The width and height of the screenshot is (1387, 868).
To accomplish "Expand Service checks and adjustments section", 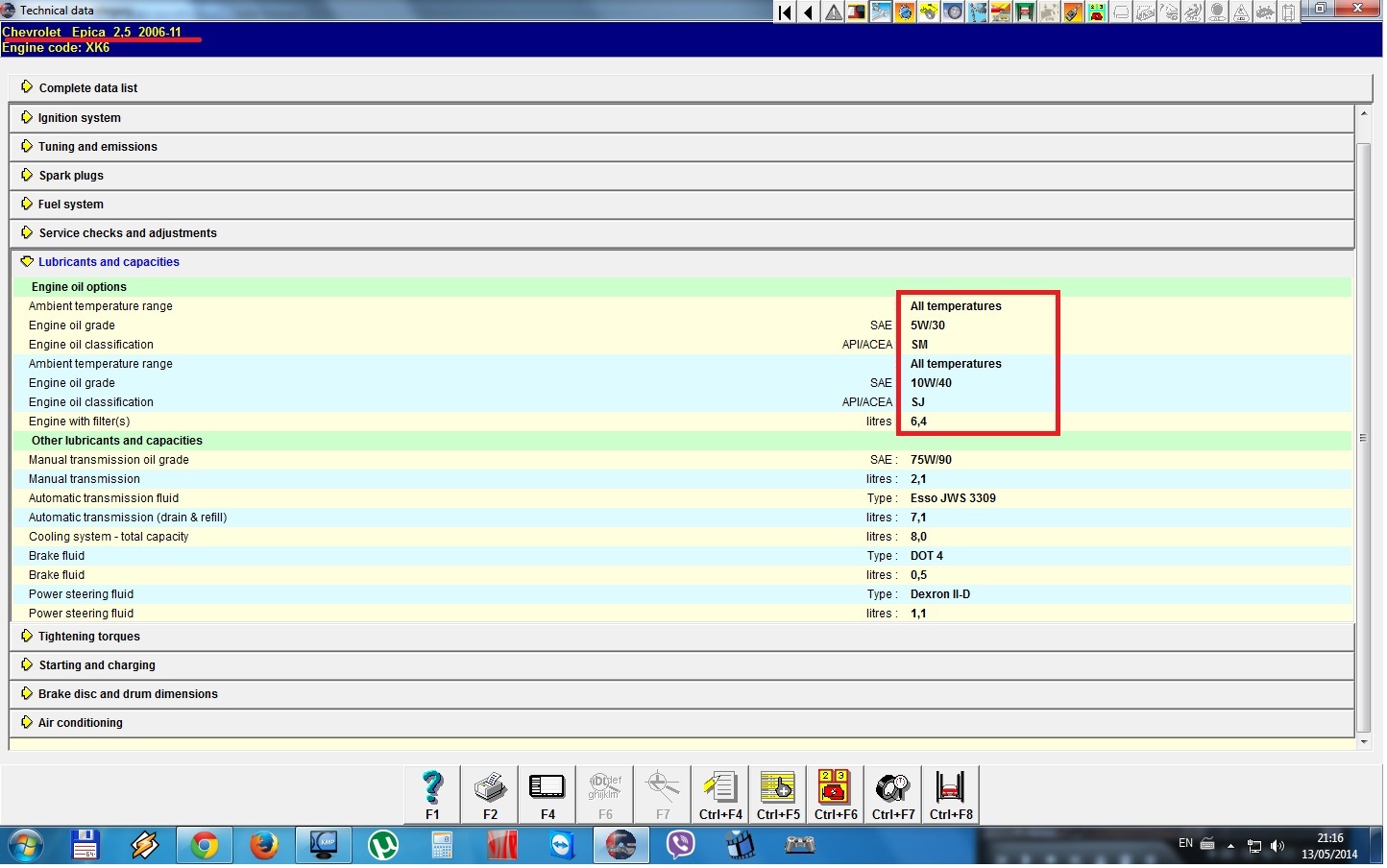I will pyautogui.click(x=682, y=233).
